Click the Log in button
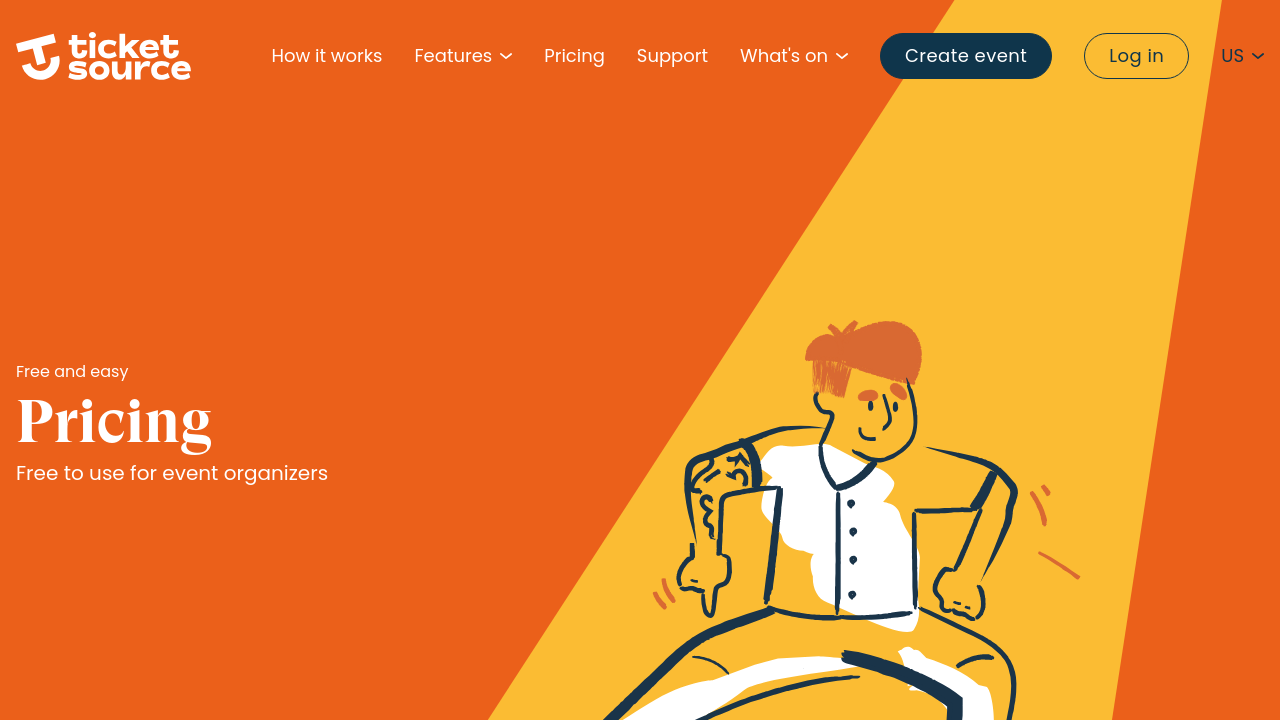The height and width of the screenshot is (720, 1280). point(1136,56)
